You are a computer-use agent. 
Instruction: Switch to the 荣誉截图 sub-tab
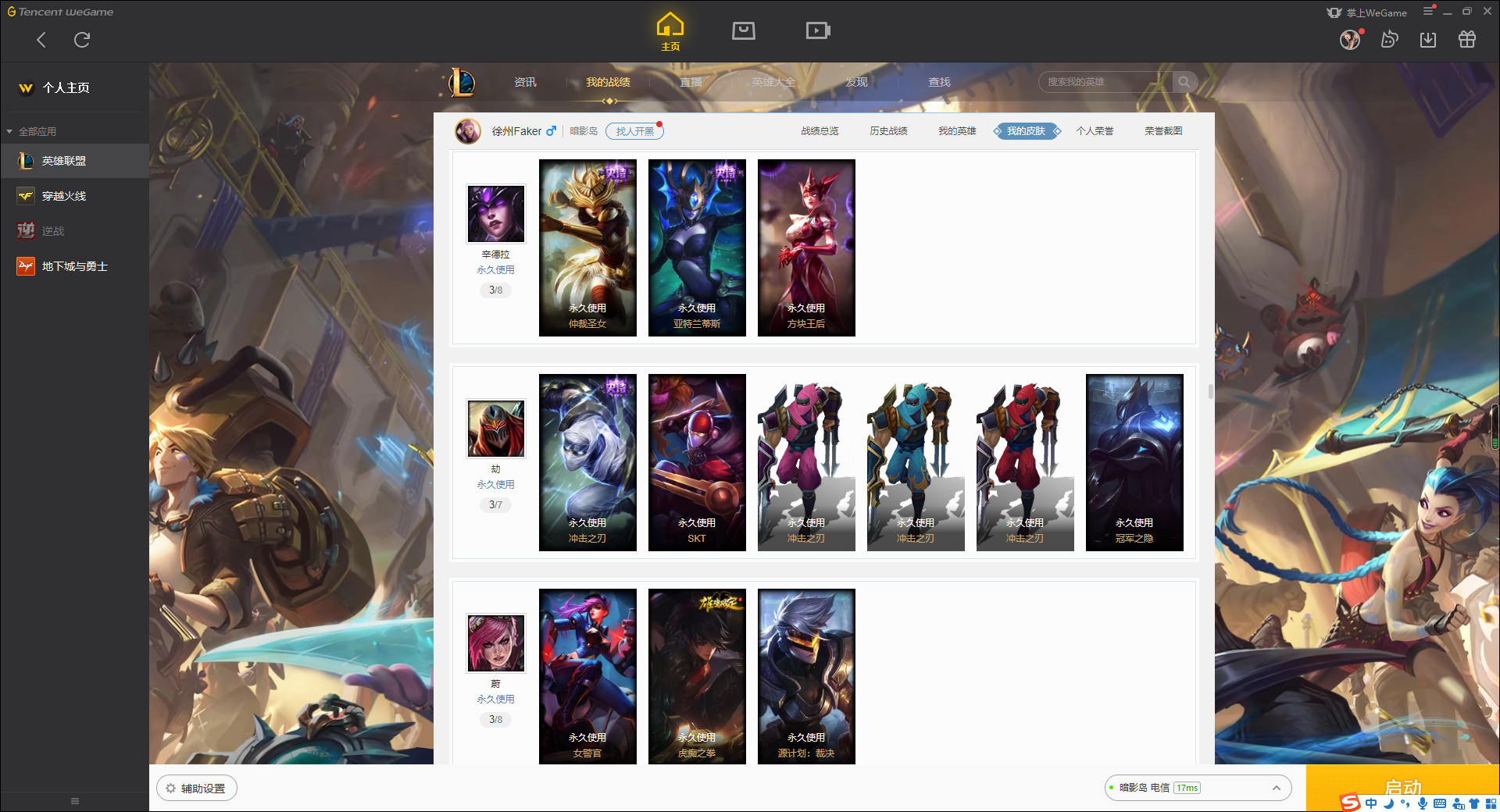(x=1163, y=131)
